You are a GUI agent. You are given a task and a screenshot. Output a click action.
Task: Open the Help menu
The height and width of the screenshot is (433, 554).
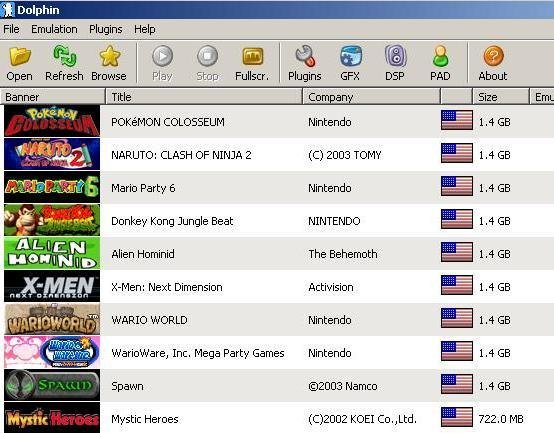click(145, 29)
